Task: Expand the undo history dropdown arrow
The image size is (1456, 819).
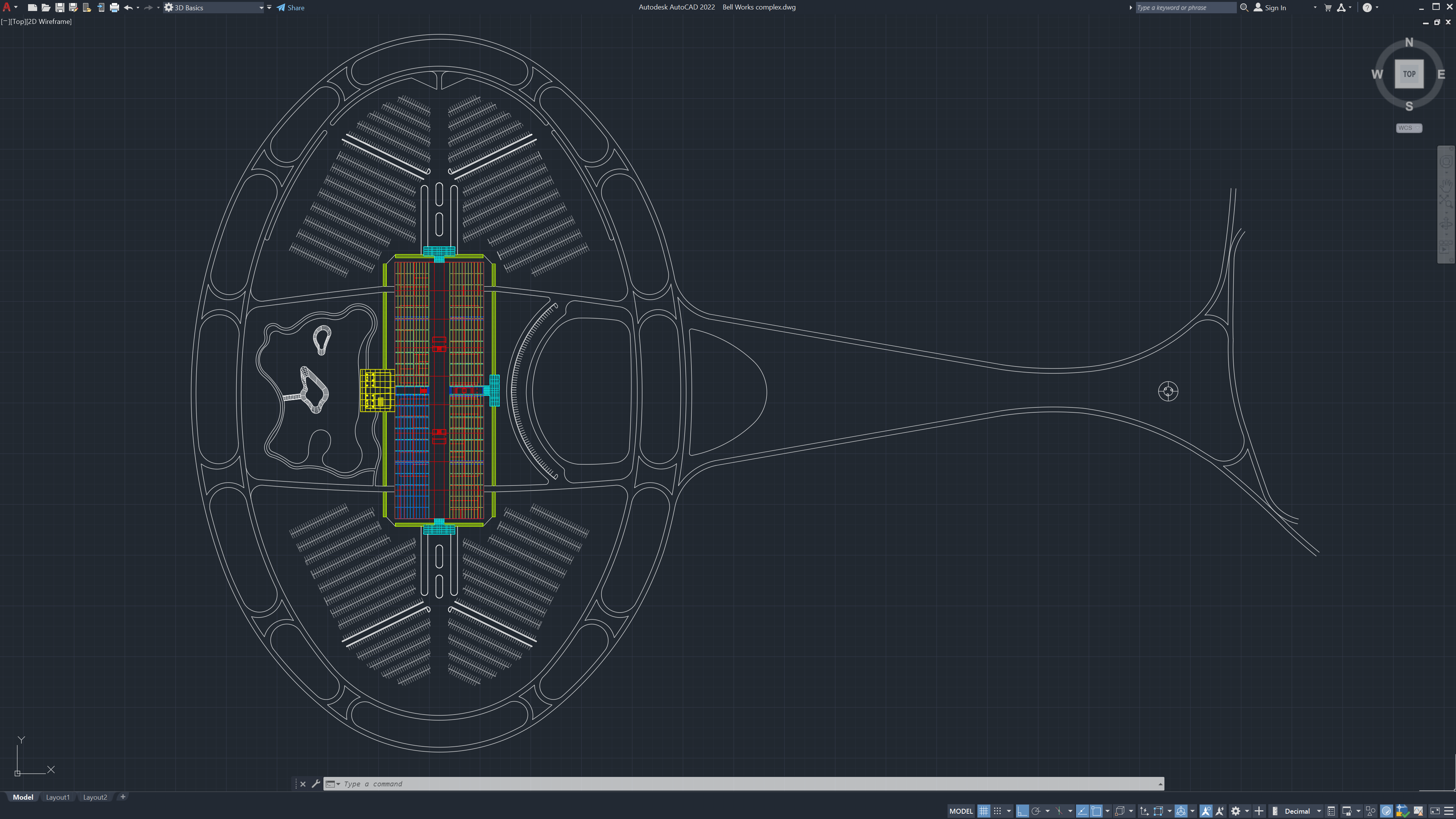Action: (x=138, y=7)
